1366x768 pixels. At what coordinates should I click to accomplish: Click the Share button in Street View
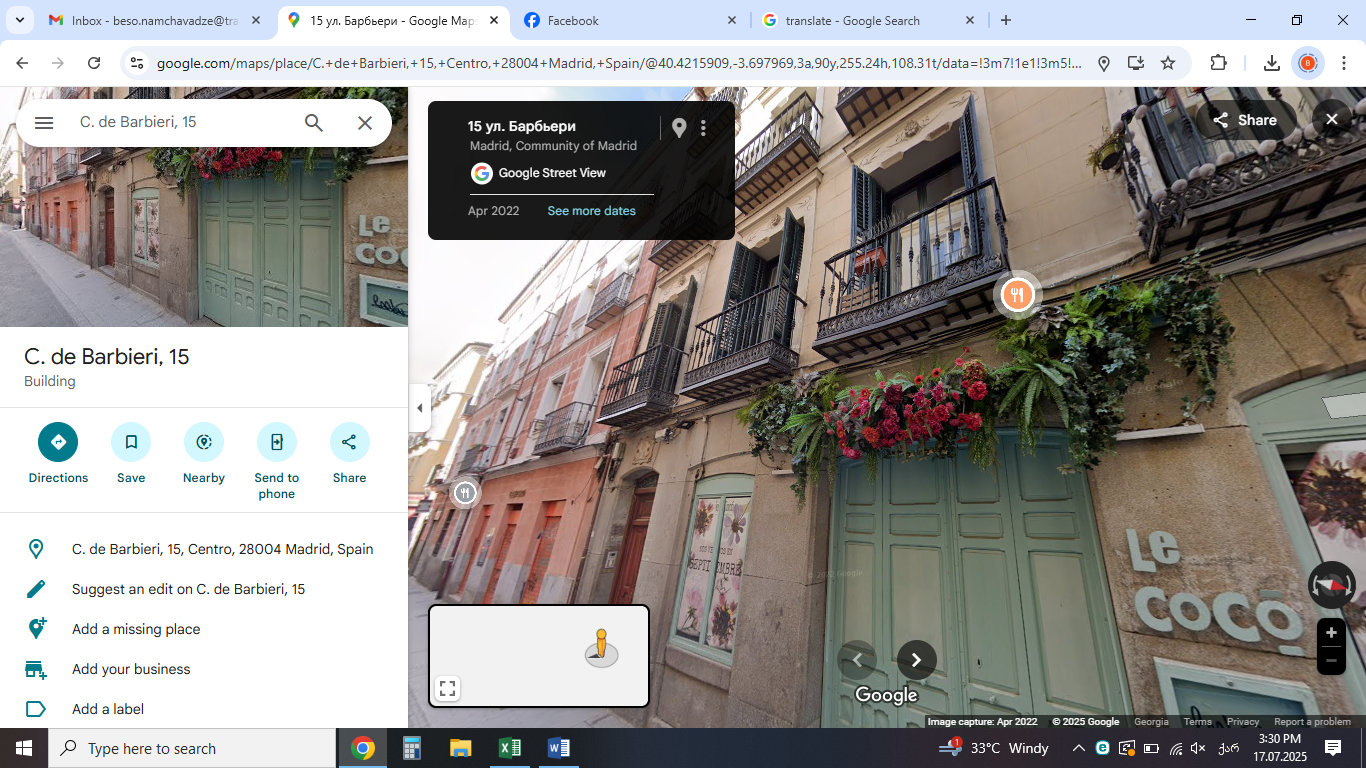point(1245,120)
